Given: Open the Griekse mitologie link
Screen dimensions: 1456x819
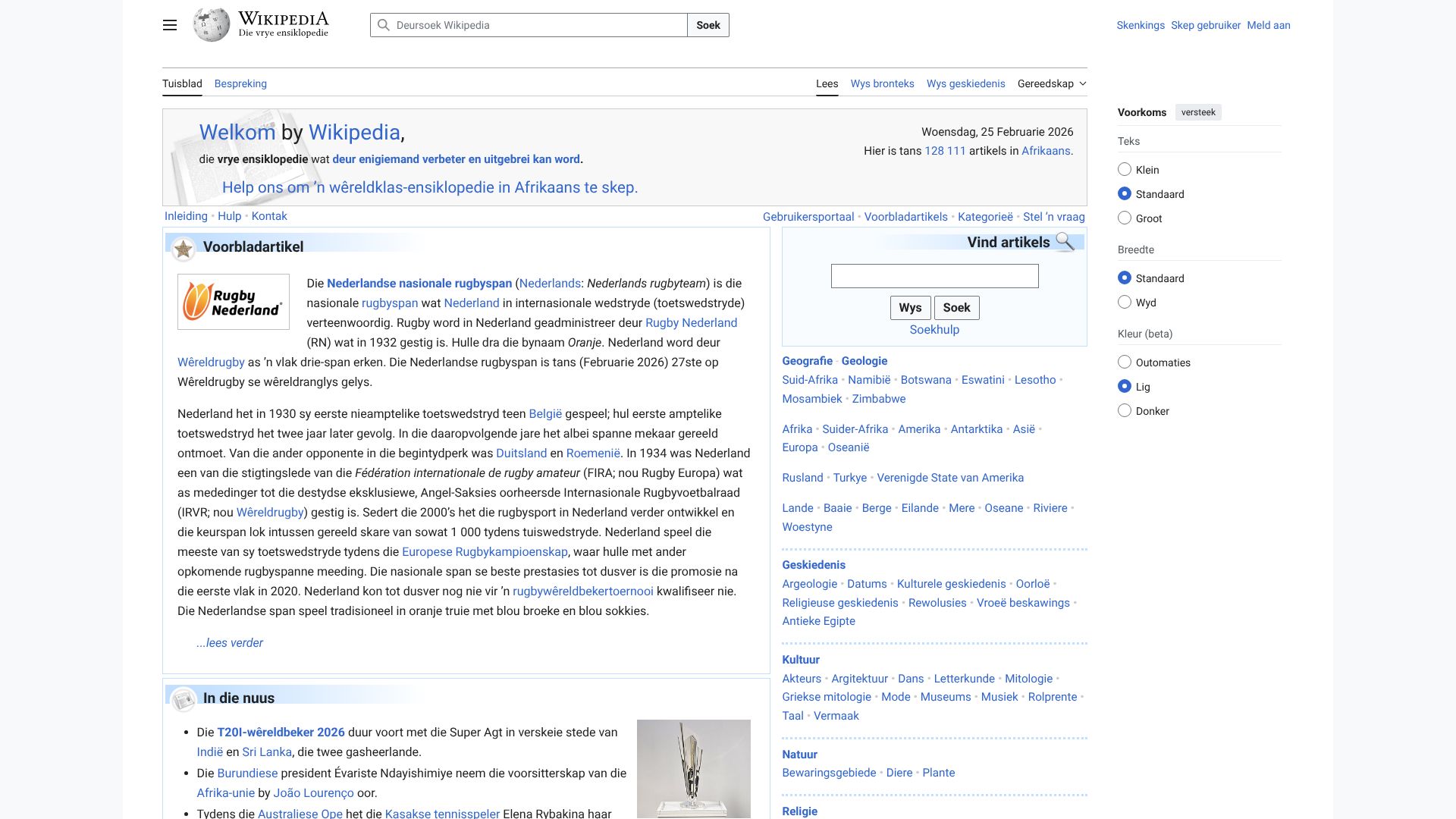Looking at the screenshot, I should point(827,697).
